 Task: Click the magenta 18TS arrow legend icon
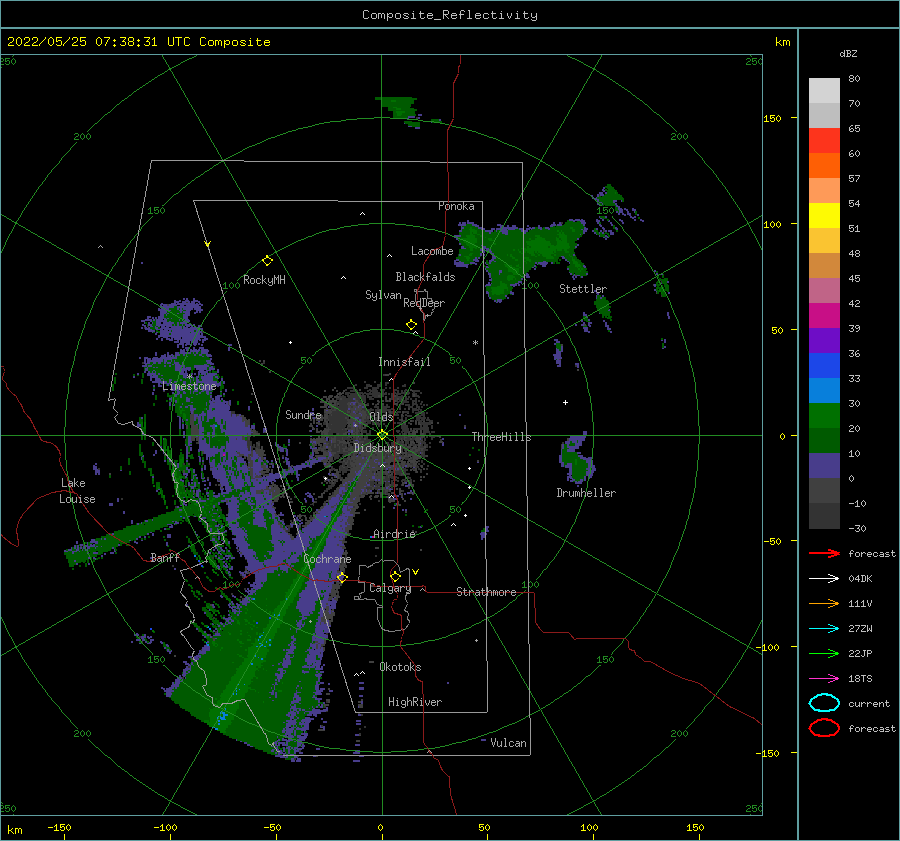click(x=824, y=679)
